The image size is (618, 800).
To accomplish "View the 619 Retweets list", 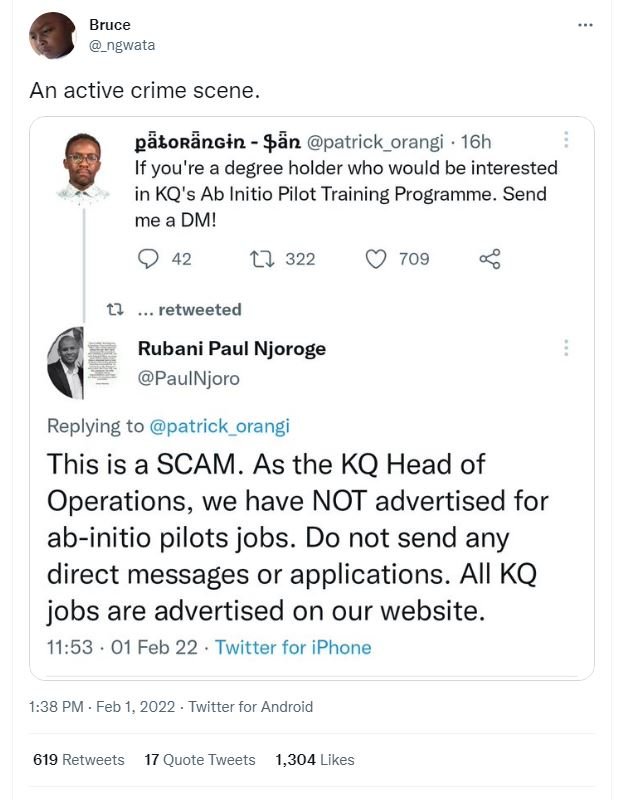I will click(x=79, y=760).
